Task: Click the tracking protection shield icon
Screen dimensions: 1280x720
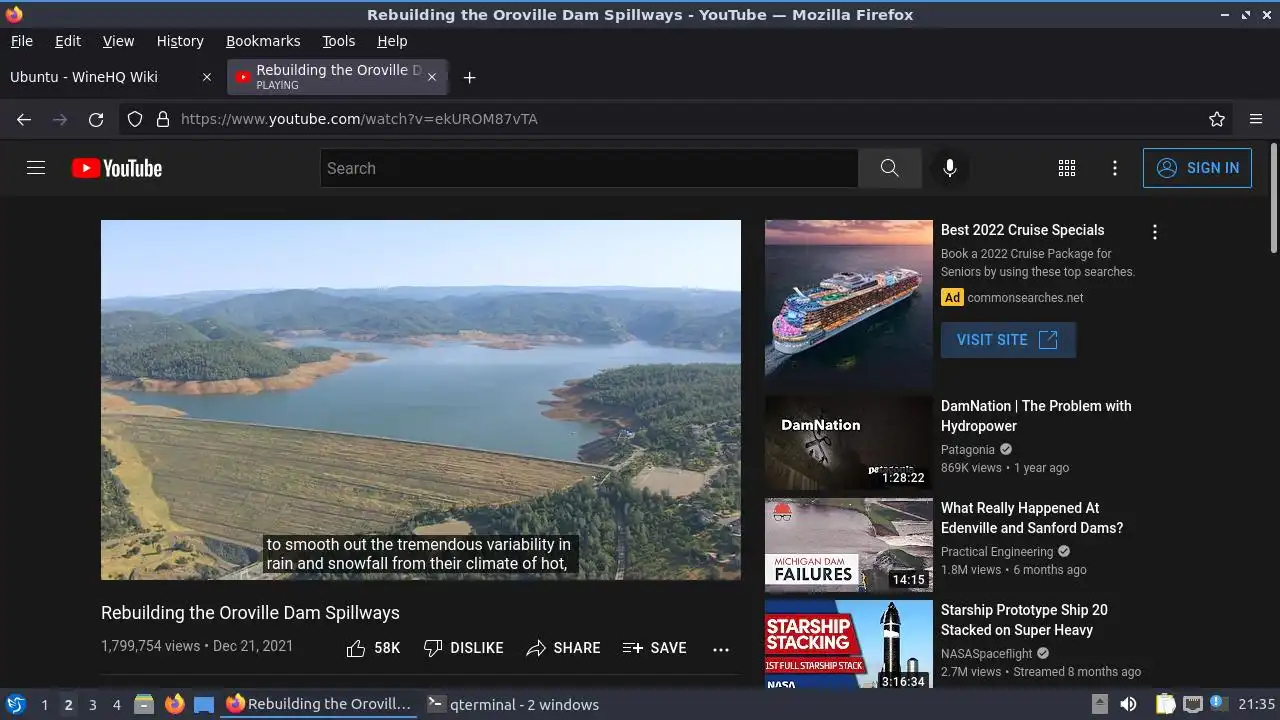Action: [135, 119]
